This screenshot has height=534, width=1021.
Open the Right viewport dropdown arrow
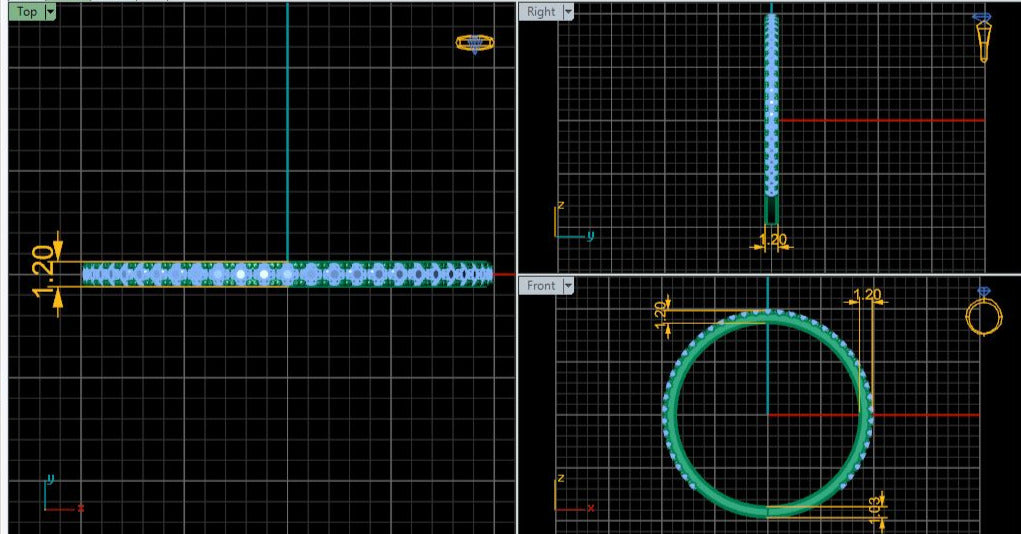(568, 12)
